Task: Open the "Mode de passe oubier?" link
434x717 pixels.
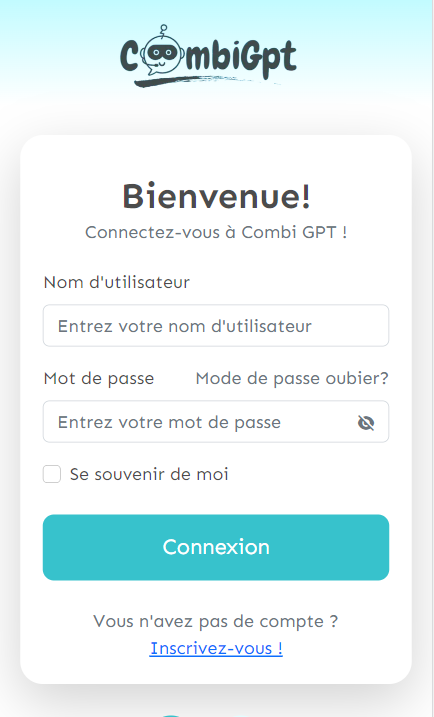Action: coord(292,379)
